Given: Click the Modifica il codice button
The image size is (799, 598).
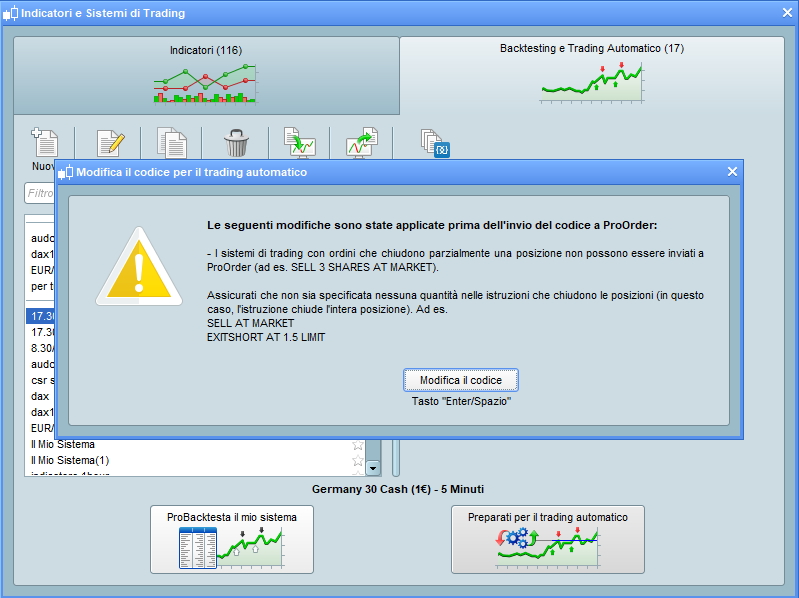Looking at the screenshot, I should pyautogui.click(x=461, y=380).
